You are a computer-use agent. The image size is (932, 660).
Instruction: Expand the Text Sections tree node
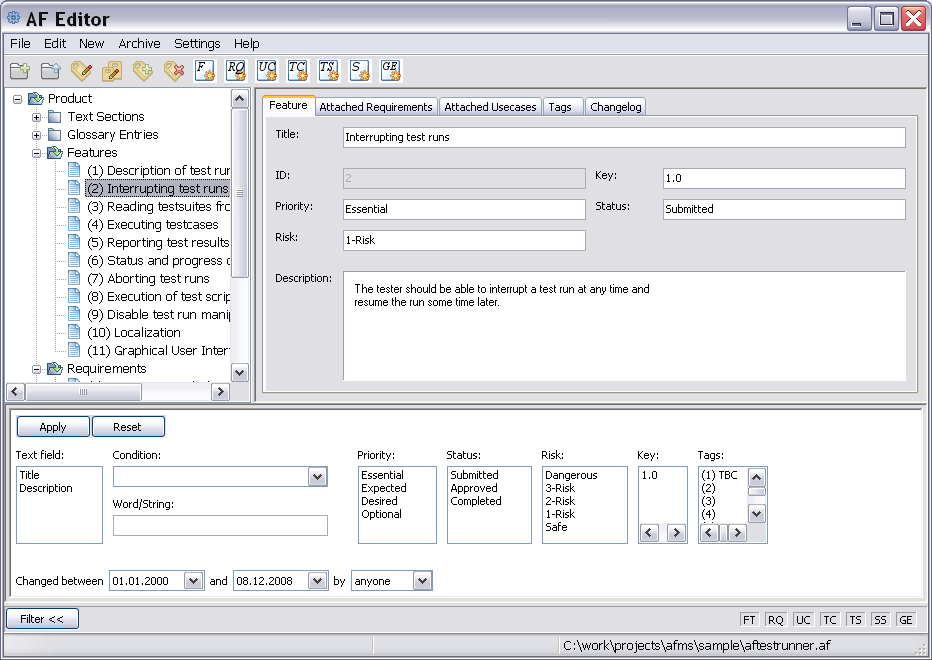pos(37,117)
